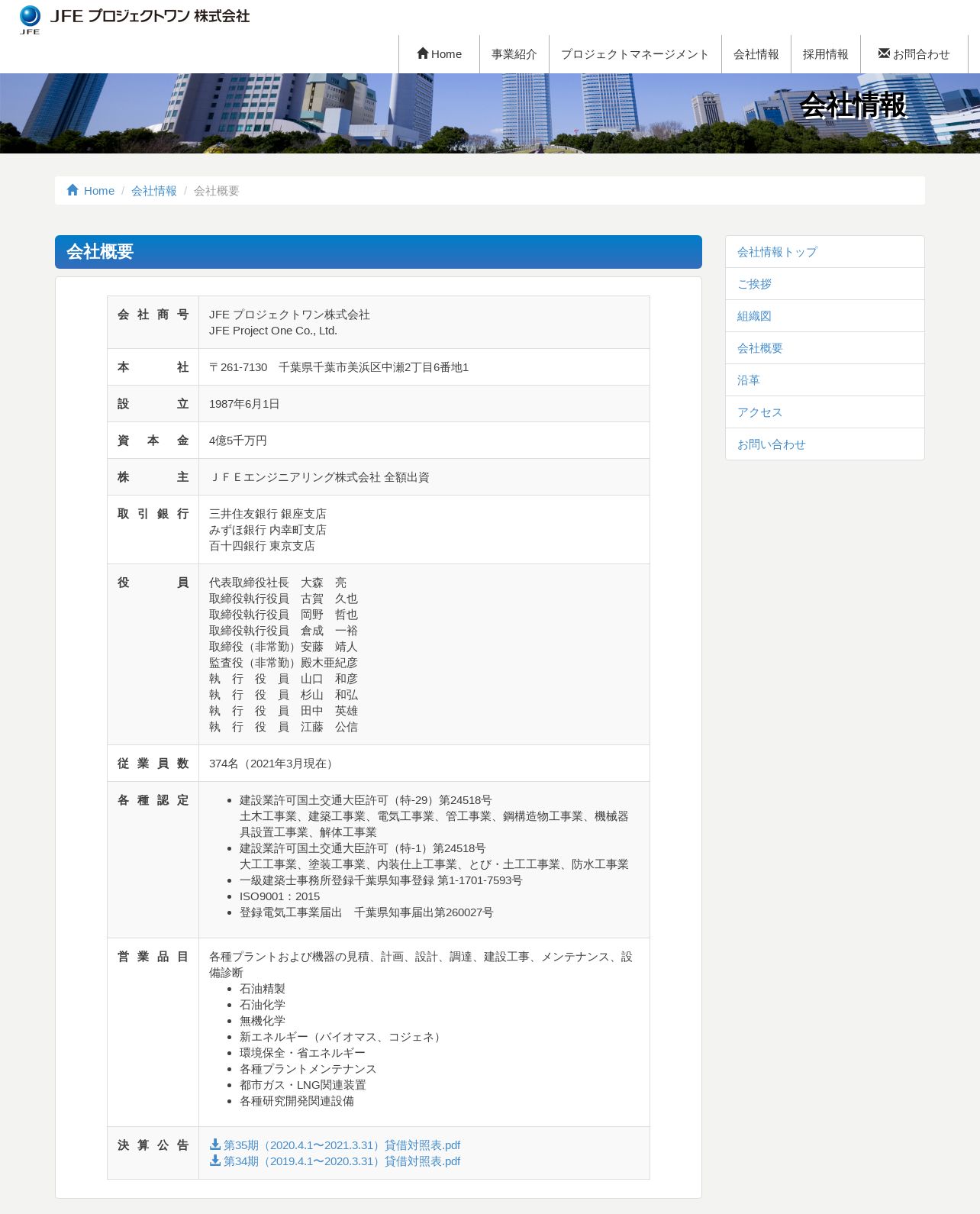Click the 営業品目 row label
This screenshot has width=980, height=1214.
click(x=153, y=957)
